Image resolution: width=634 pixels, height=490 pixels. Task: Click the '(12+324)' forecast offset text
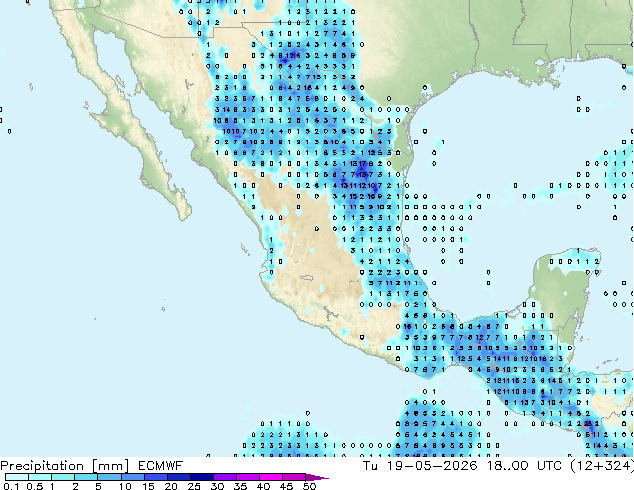[x=602, y=465]
